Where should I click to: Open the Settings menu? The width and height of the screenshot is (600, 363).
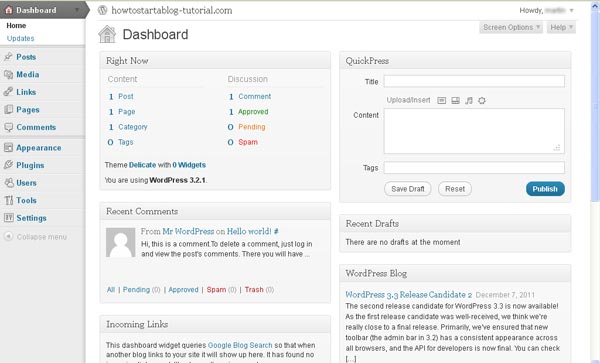31,218
